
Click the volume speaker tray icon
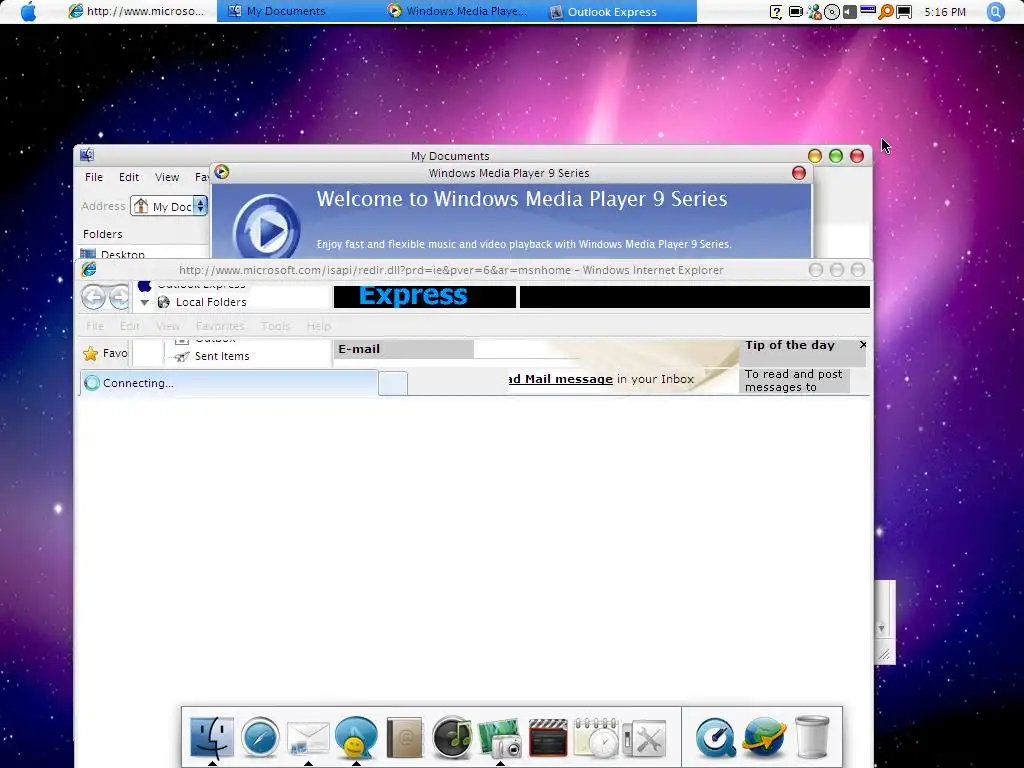pos(850,12)
